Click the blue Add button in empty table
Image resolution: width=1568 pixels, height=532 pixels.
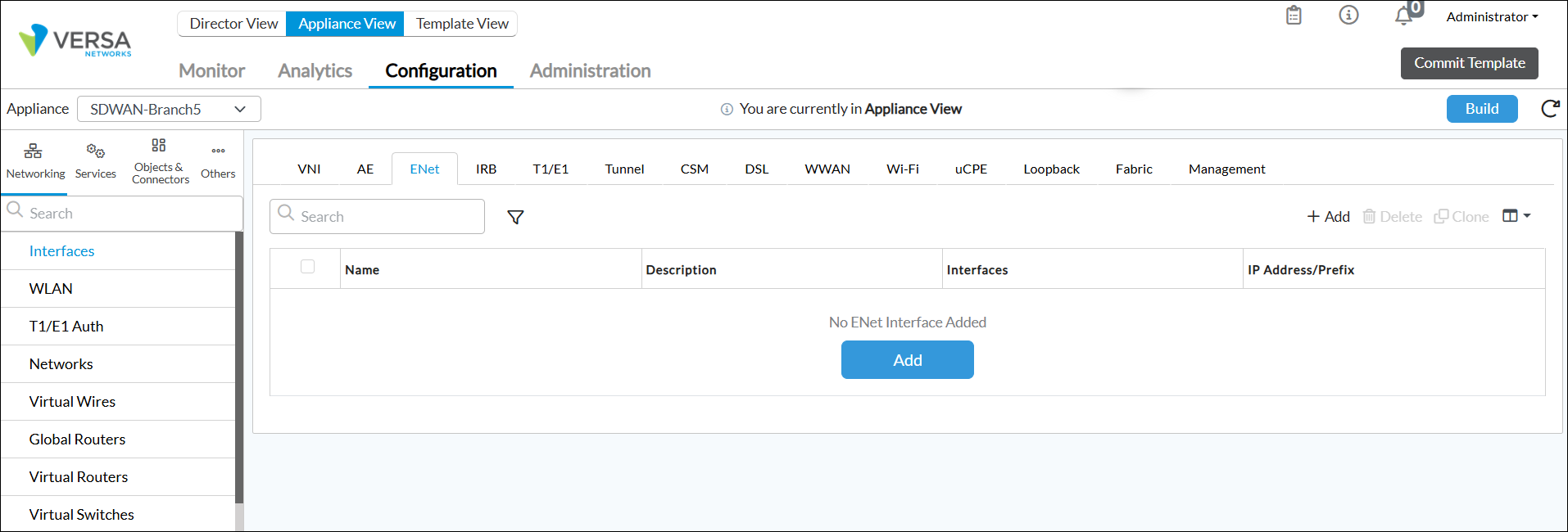click(907, 360)
